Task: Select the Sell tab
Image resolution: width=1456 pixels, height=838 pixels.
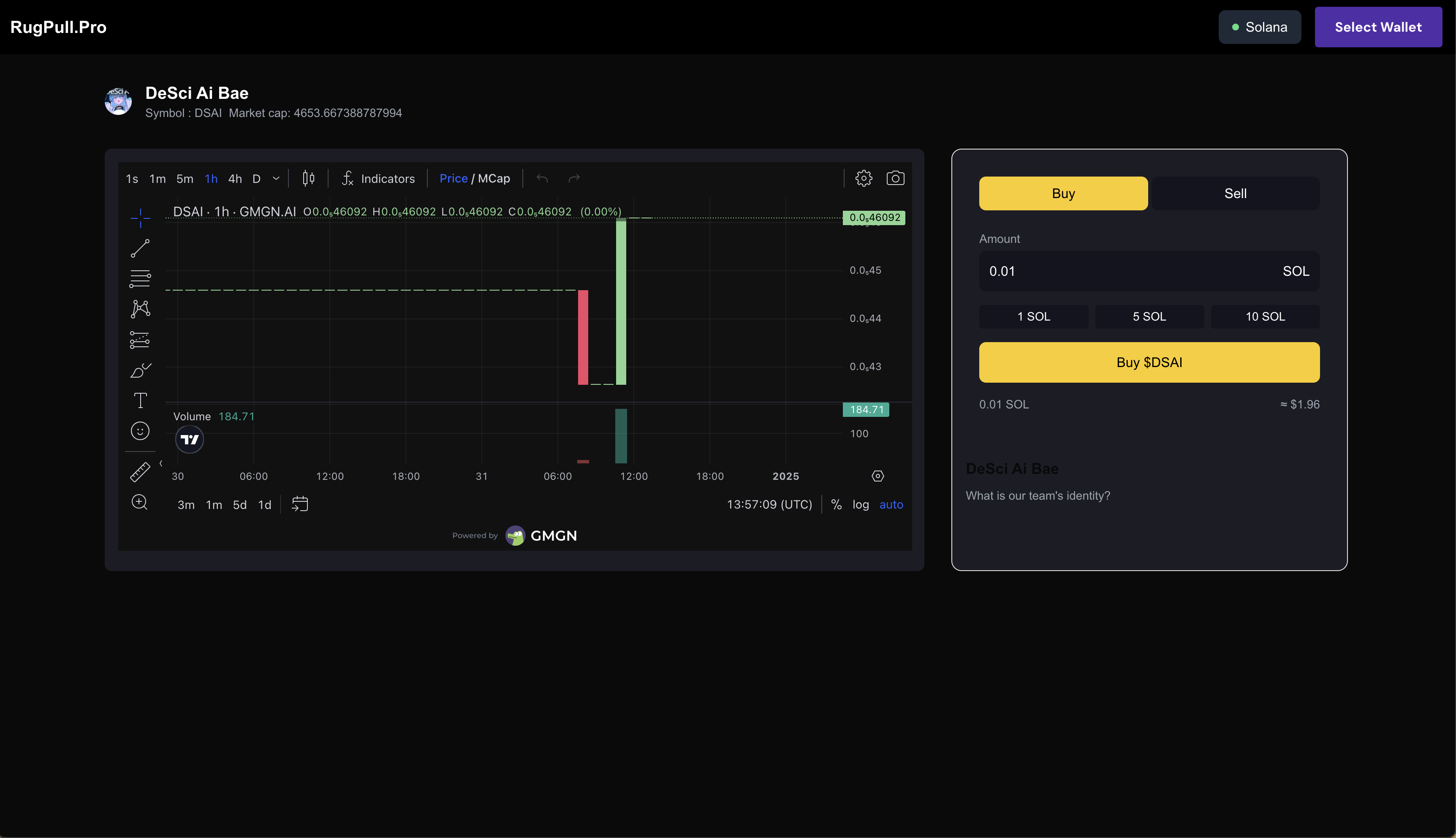Action: [1235, 193]
